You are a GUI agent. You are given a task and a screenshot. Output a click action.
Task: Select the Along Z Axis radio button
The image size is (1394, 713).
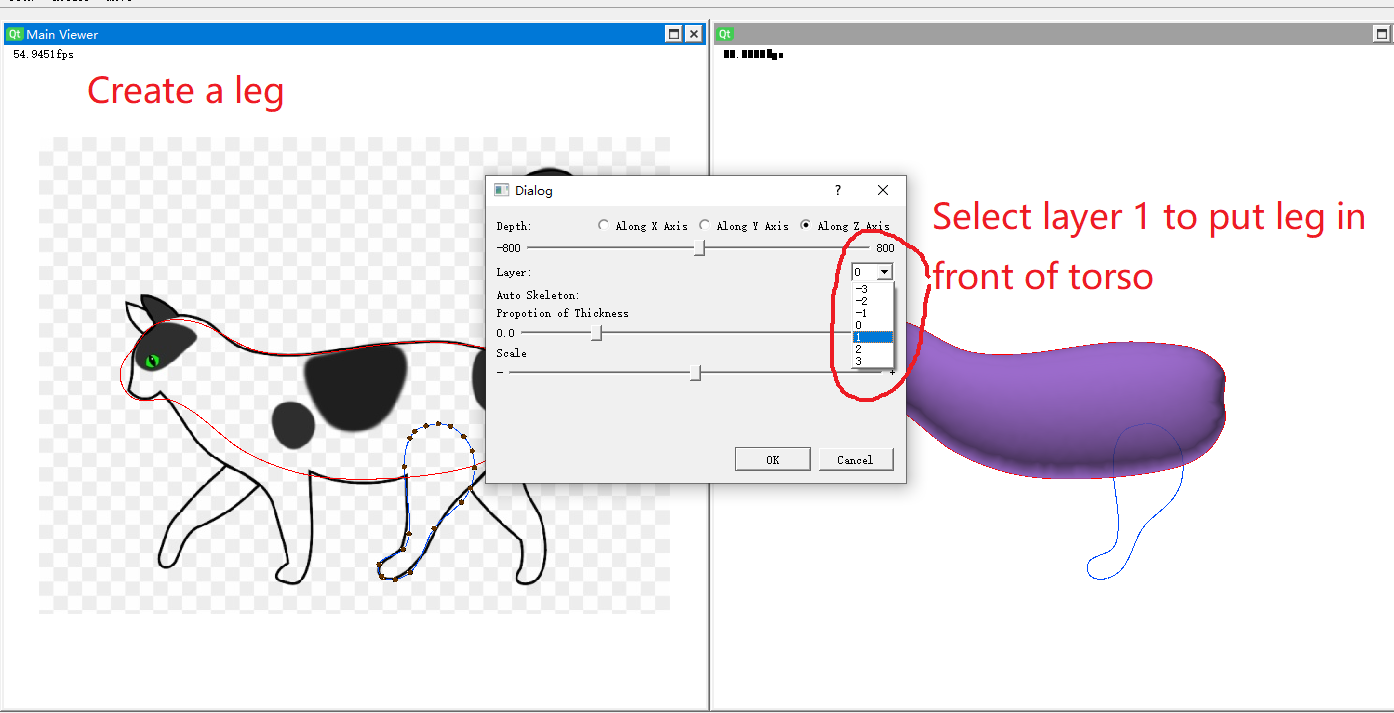806,226
